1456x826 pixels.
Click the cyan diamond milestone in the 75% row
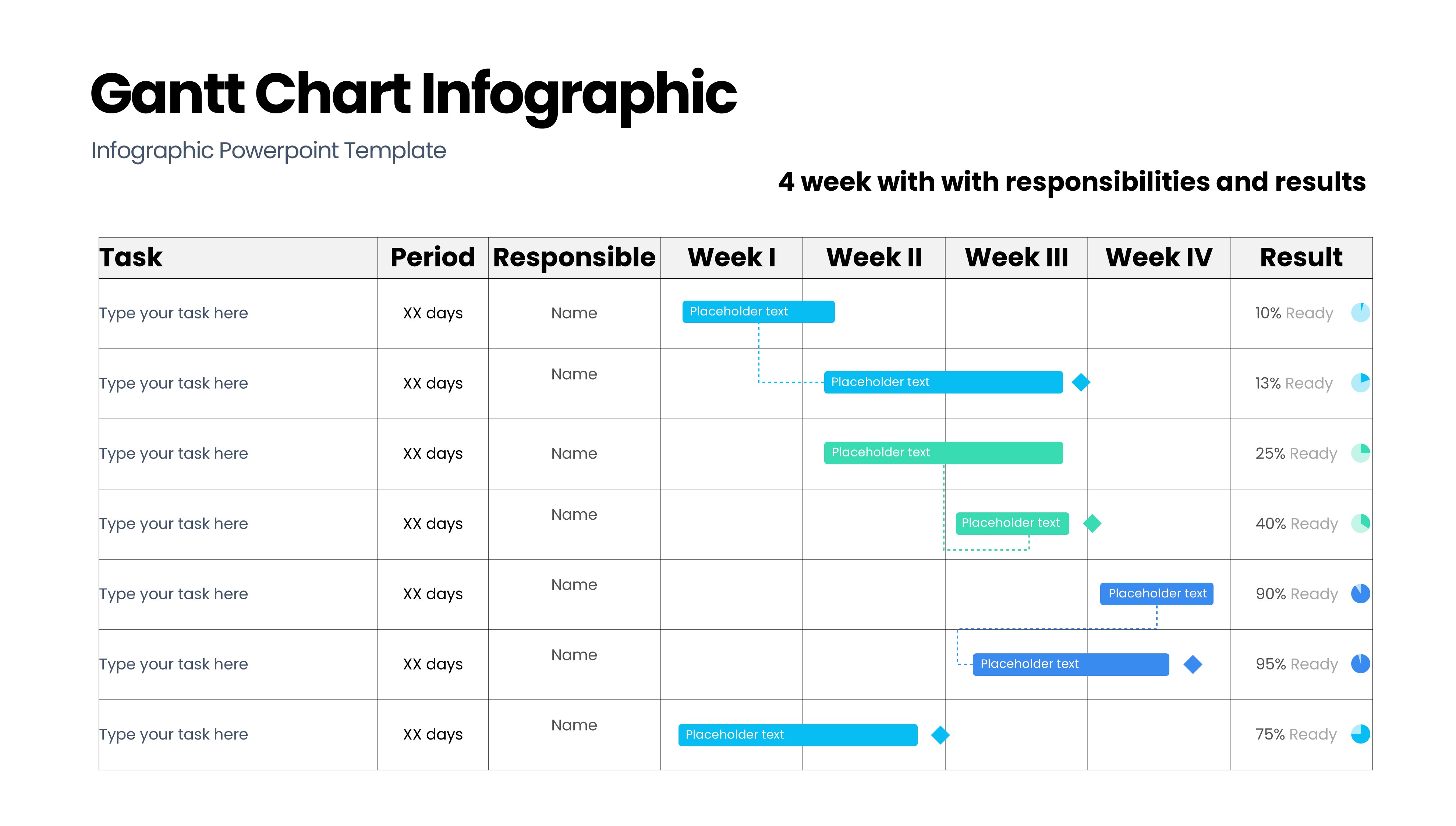point(940,735)
